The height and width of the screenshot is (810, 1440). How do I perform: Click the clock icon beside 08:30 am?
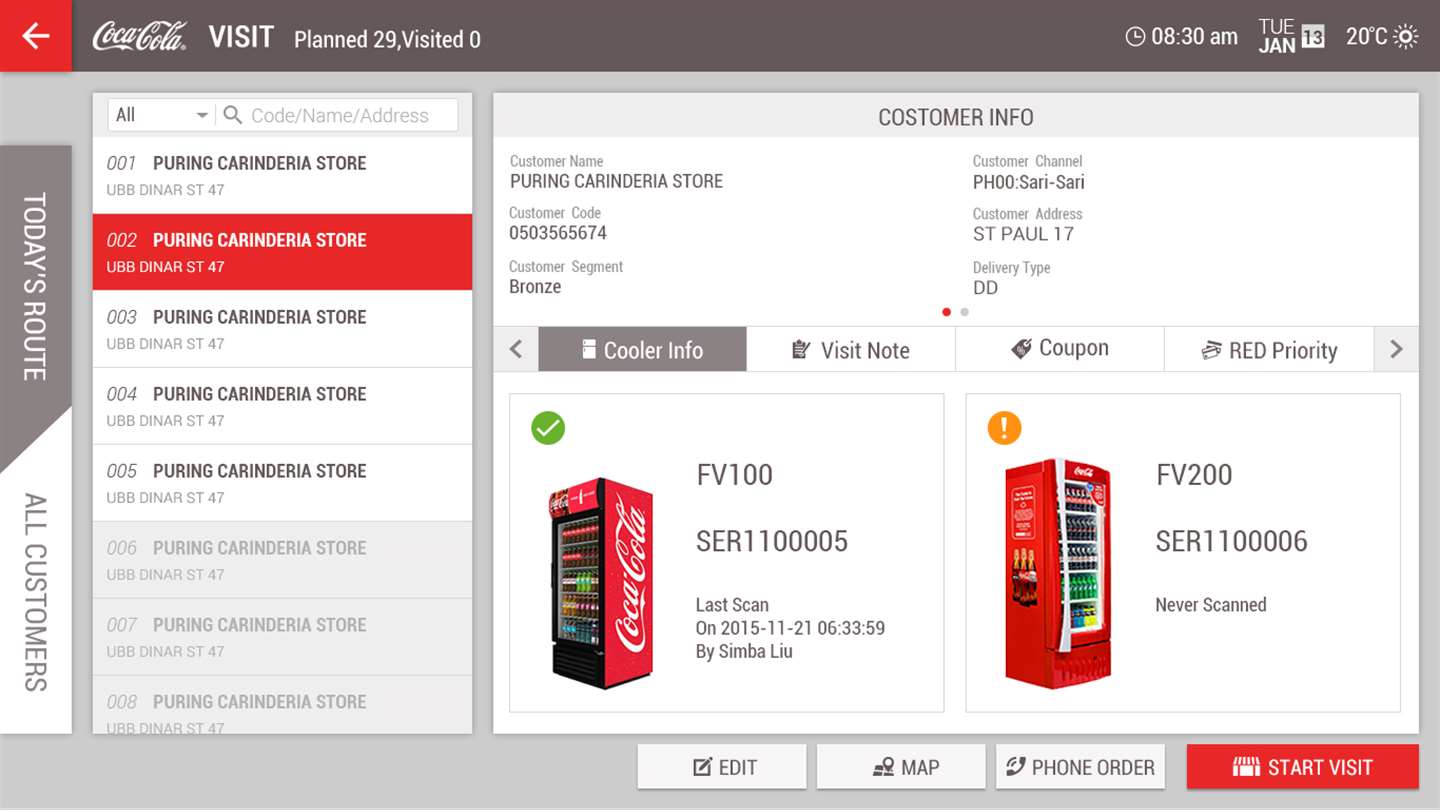tap(1135, 37)
